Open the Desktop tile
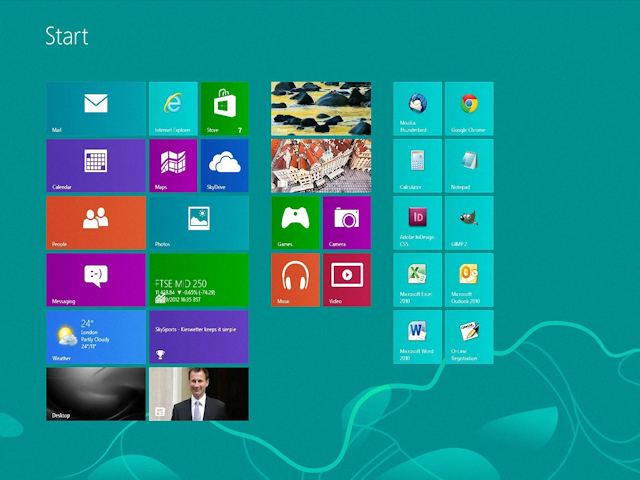The image size is (640, 480). coord(96,393)
